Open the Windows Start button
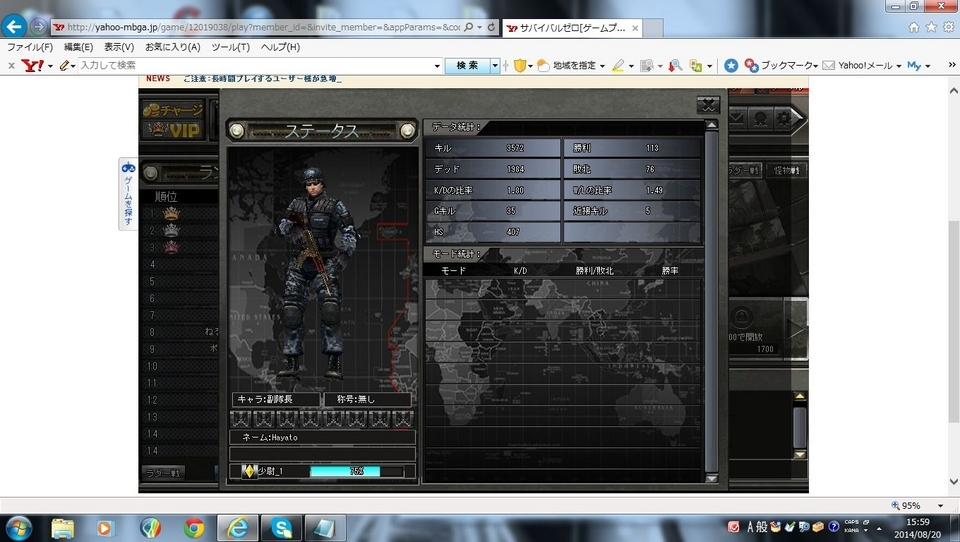Image resolution: width=960 pixels, height=542 pixels. coord(18,528)
